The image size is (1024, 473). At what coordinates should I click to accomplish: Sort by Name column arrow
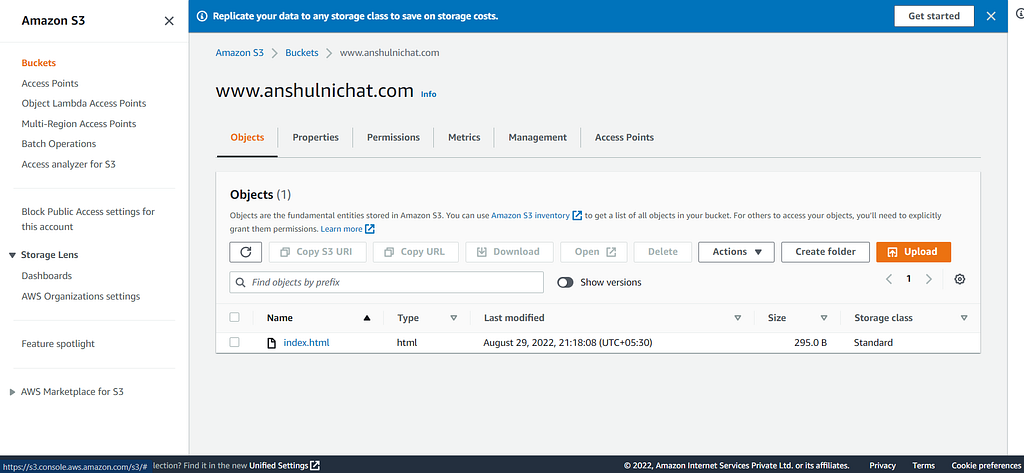[x=366, y=318]
